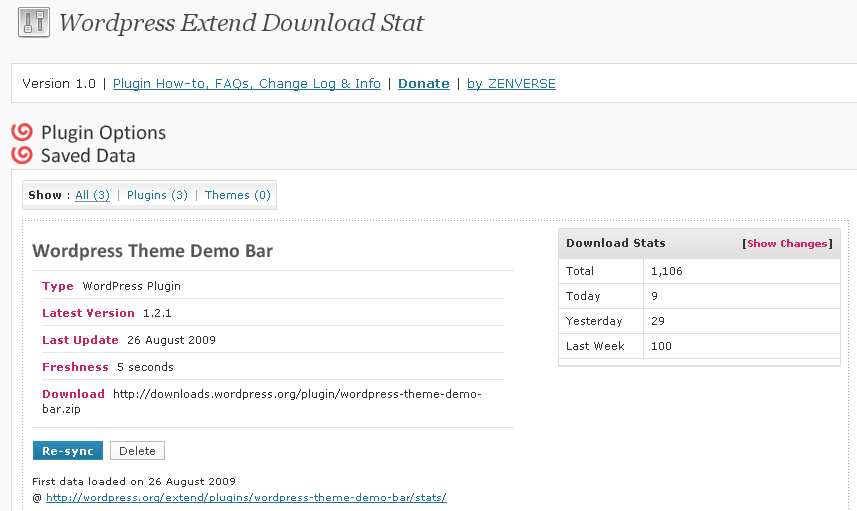Expand the Plugin Options section heading
Screen dimensions: 857x511
click(103, 132)
